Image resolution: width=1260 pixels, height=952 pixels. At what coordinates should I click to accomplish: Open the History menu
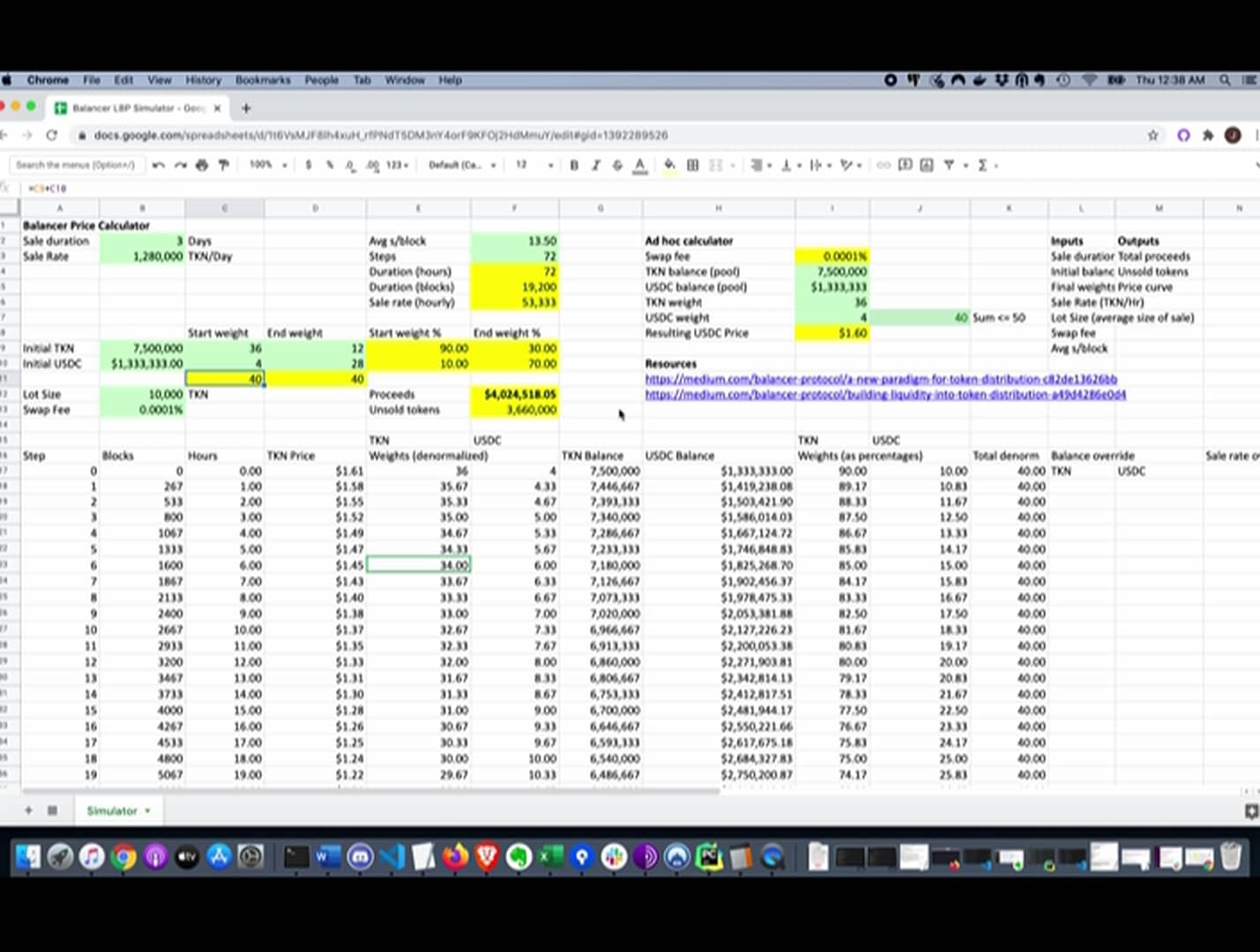(203, 80)
